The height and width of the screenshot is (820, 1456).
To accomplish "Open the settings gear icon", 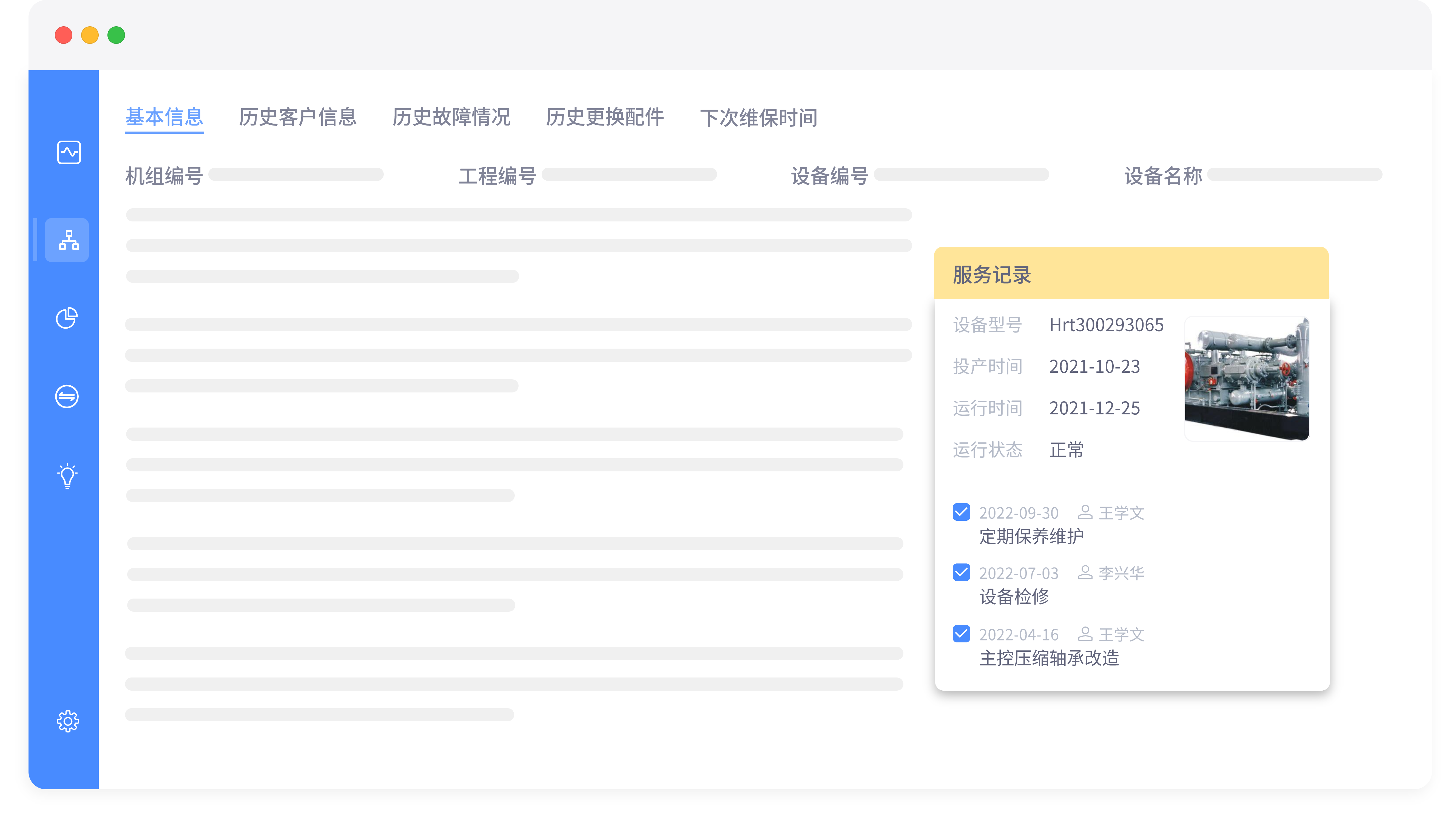I will (x=68, y=721).
